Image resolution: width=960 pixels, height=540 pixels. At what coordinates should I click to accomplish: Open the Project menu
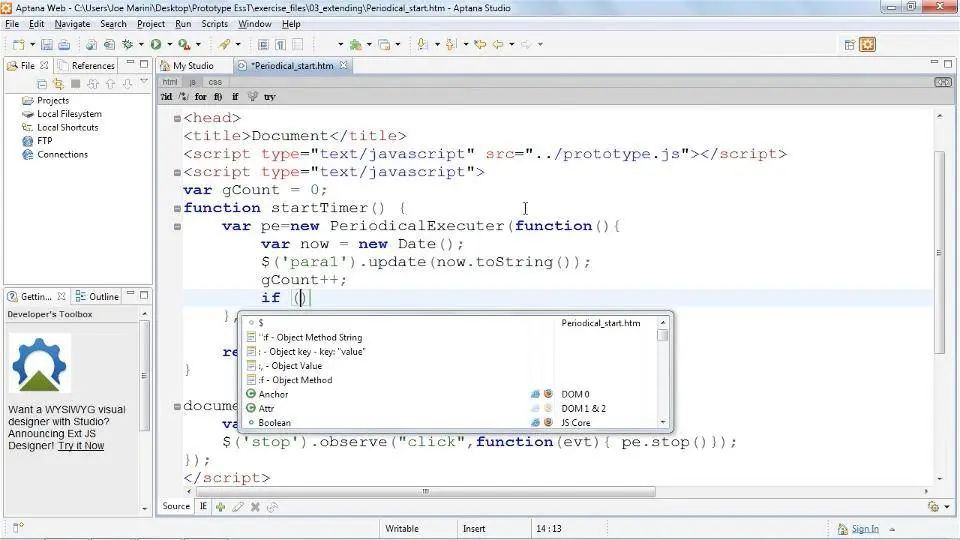coord(151,24)
